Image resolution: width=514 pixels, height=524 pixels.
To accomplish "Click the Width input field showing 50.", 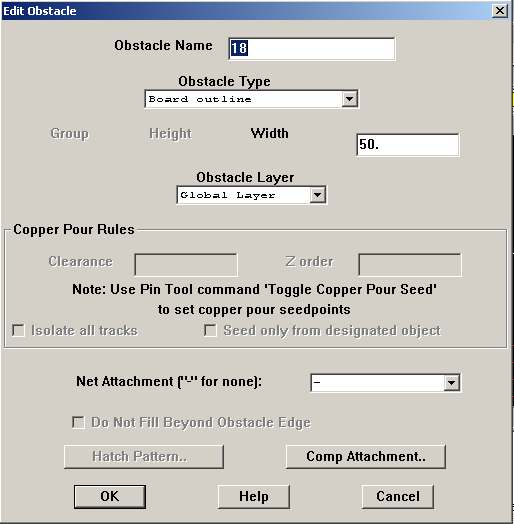I will [408, 145].
